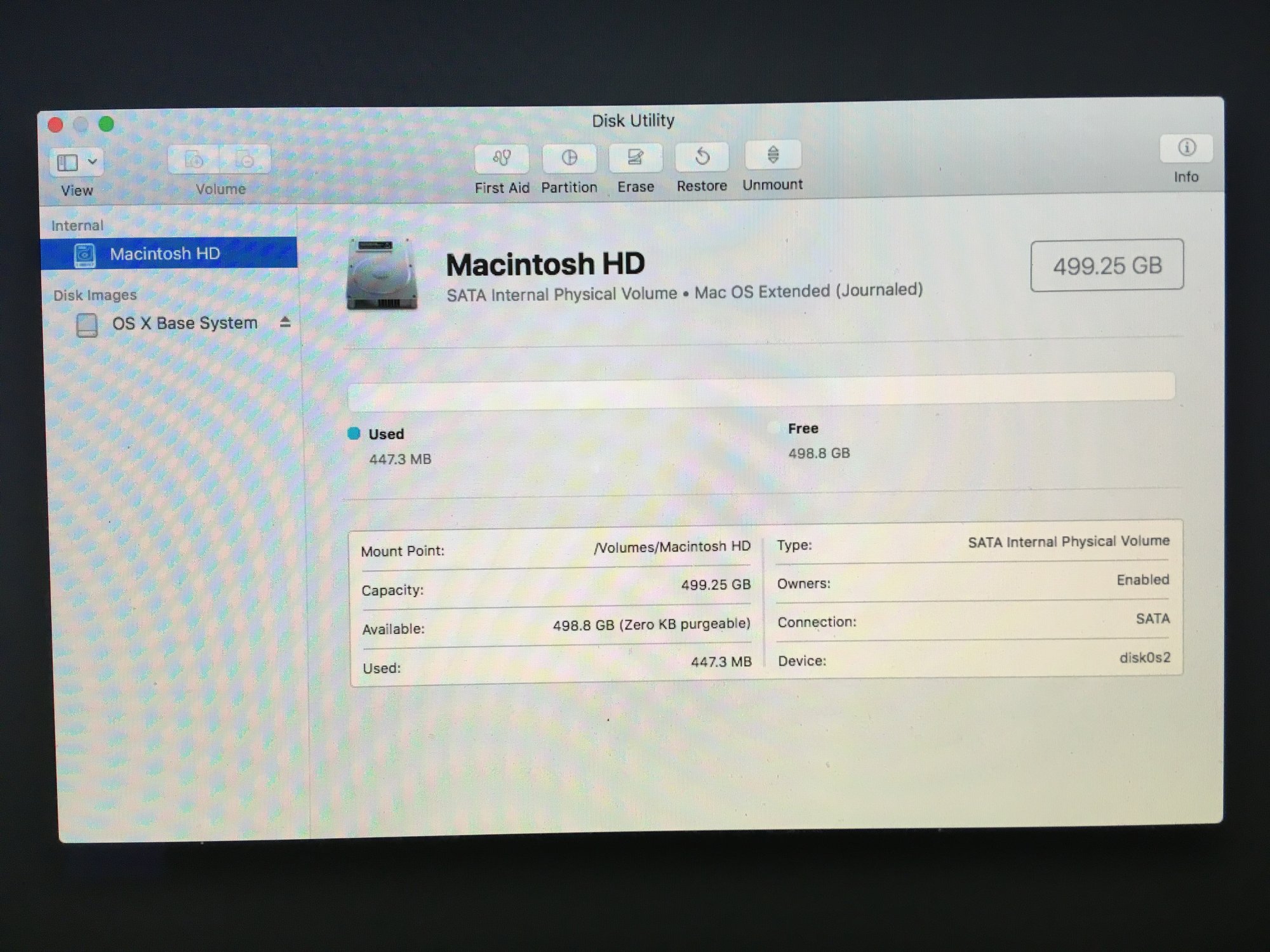Select OS X Base System disk image
Screen dimensions: 1270x952
[184, 323]
